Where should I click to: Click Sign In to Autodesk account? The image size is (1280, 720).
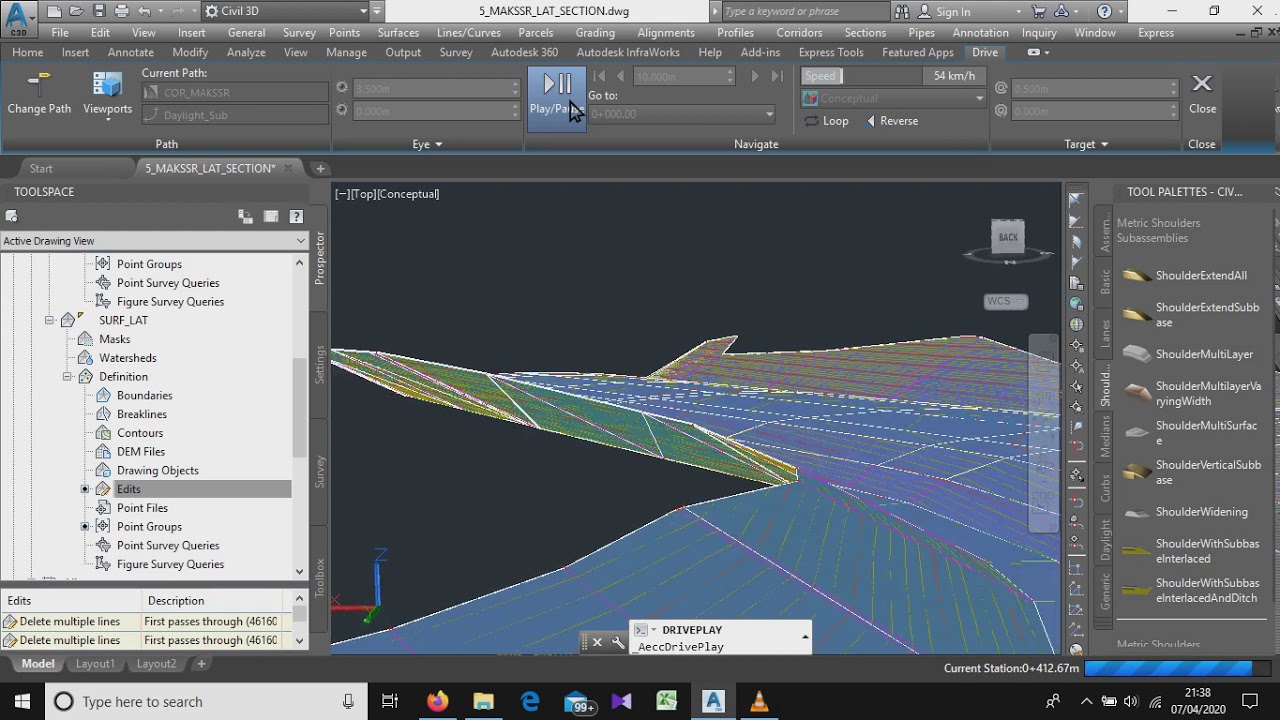pos(944,12)
